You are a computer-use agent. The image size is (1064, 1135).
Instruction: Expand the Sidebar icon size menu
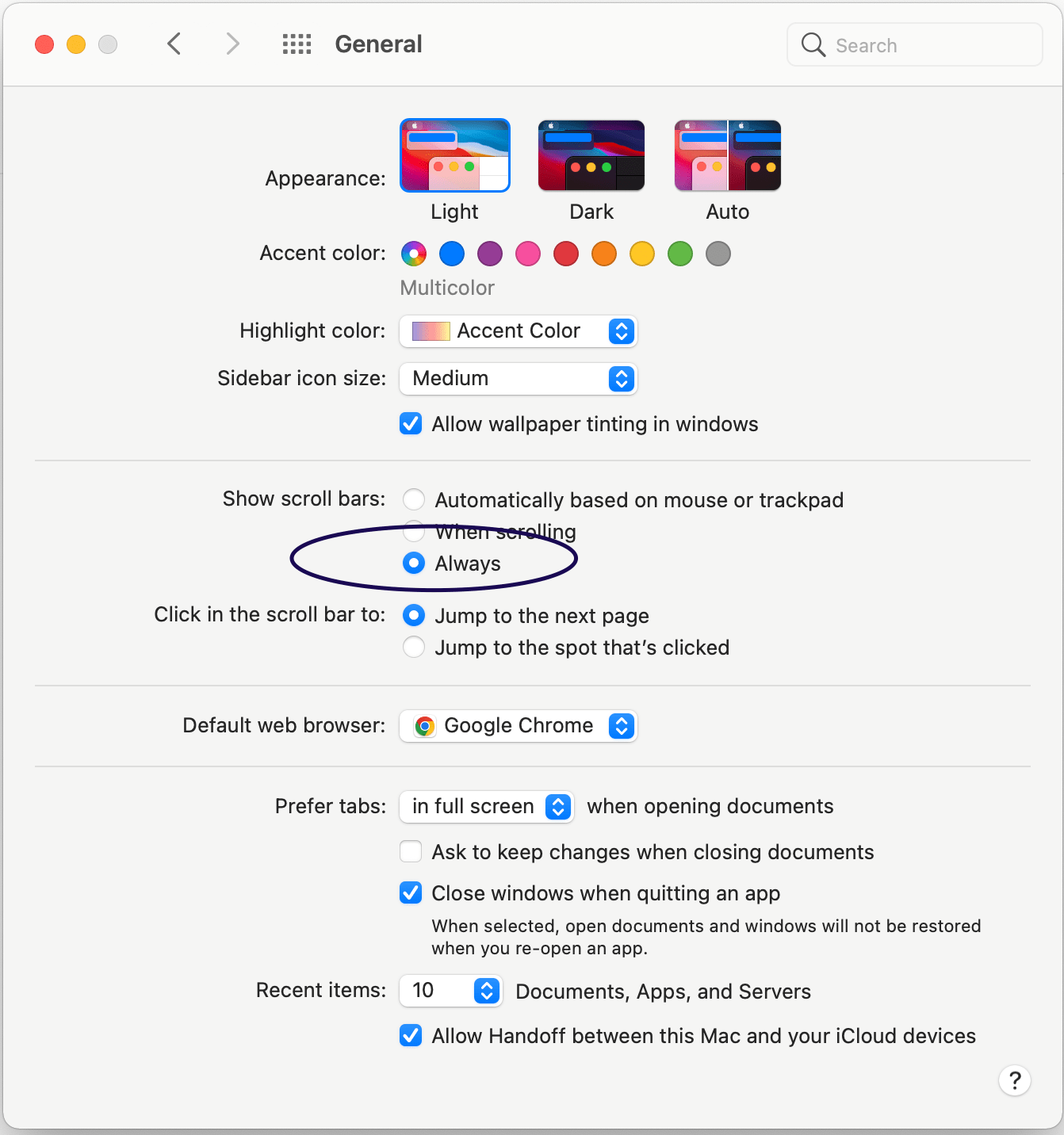point(519,379)
